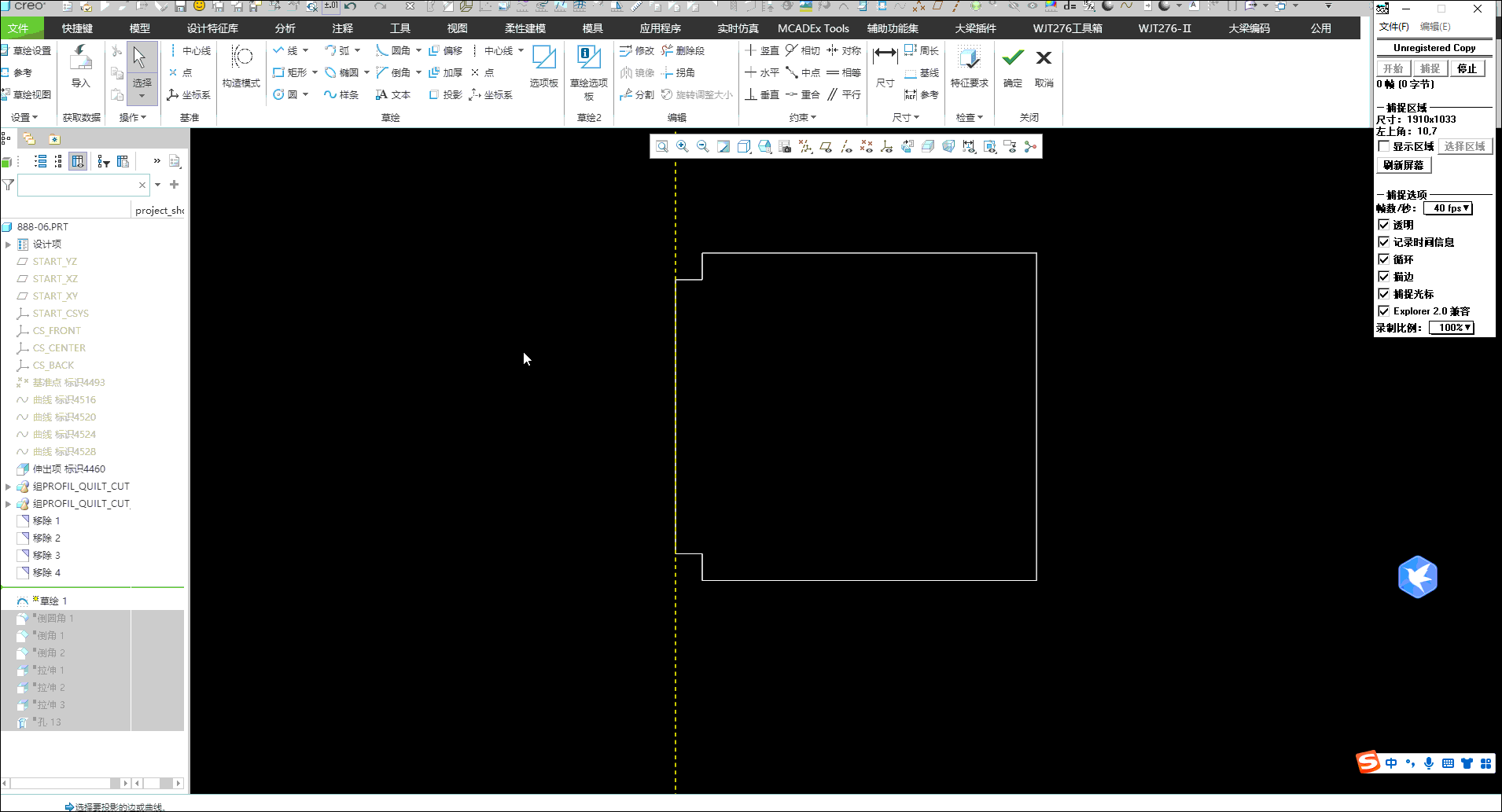
Task: Click Refit in the graphics toolbar
Action: [x=662, y=146]
